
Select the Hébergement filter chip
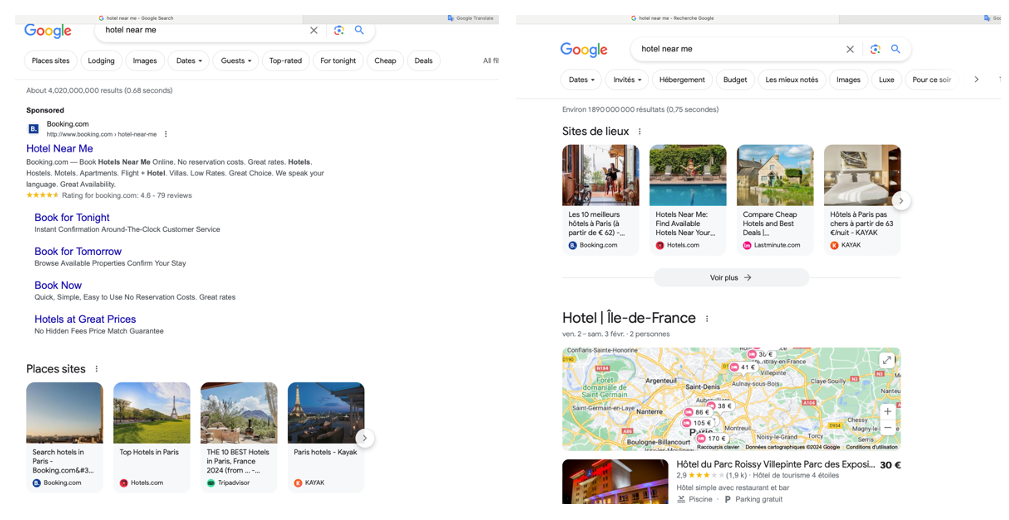pyautogui.click(x=682, y=80)
